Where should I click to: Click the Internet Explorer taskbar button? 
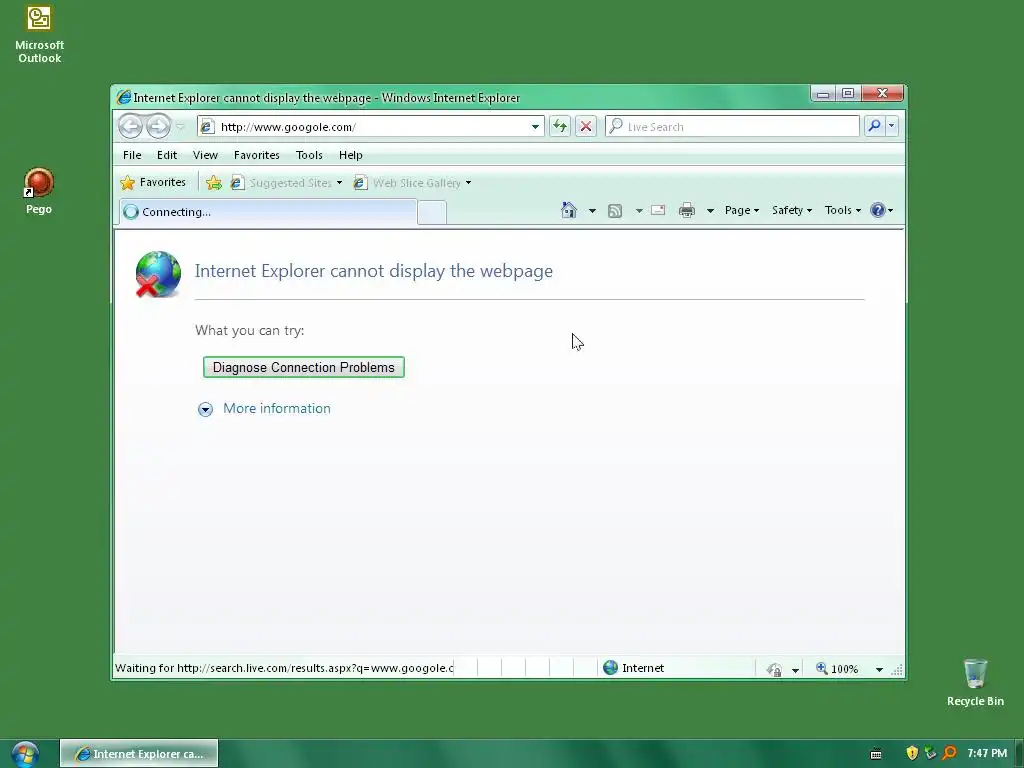[139, 754]
